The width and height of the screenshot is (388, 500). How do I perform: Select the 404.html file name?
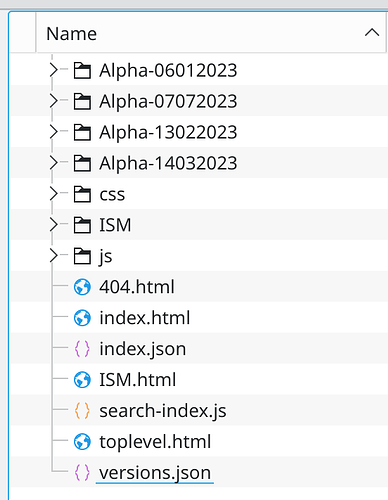point(137,287)
